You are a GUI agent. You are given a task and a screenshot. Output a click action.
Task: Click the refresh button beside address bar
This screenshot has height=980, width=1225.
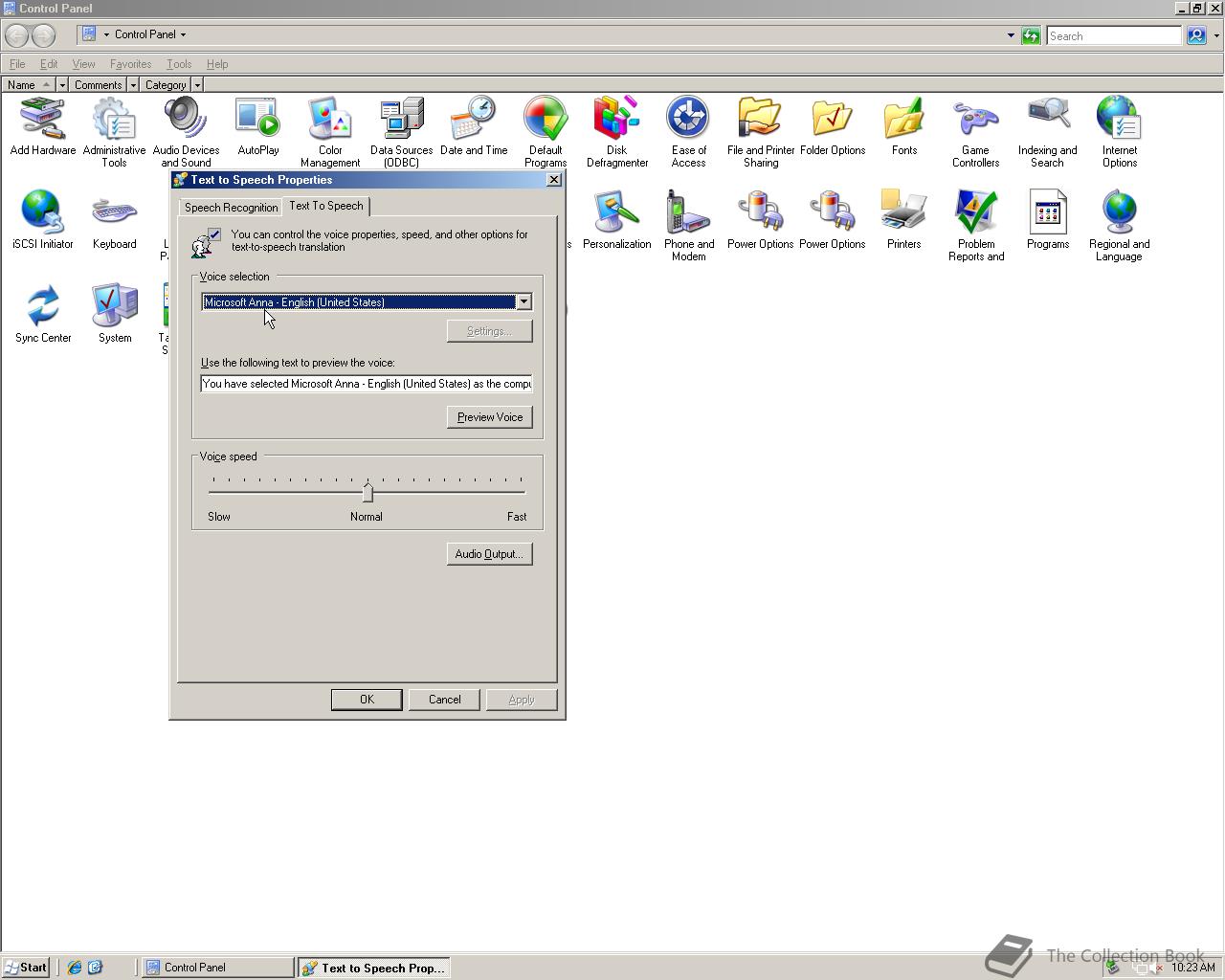coord(1031,35)
